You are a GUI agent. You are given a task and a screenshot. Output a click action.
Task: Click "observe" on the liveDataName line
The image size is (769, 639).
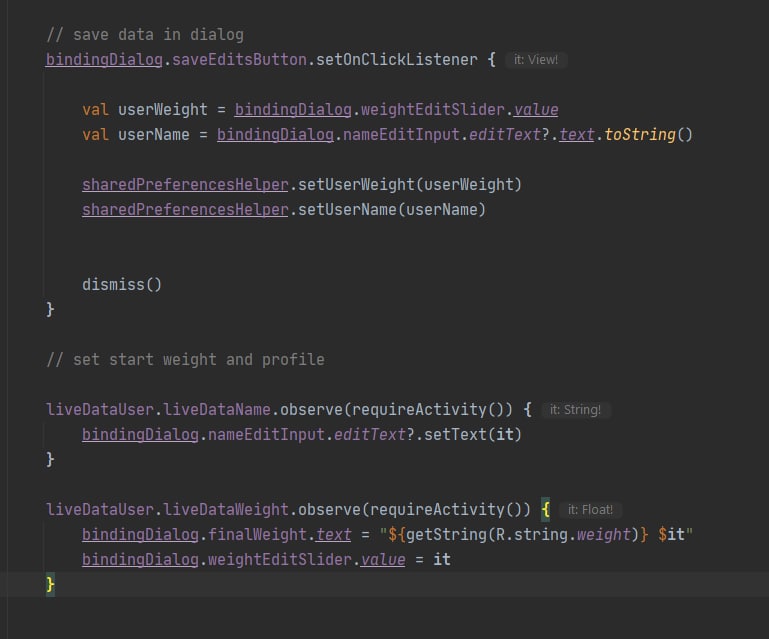pos(311,409)
